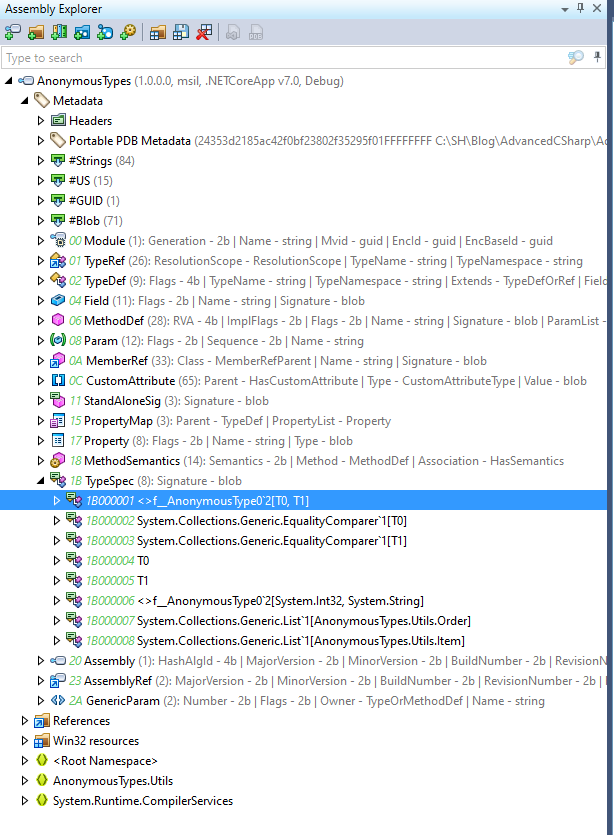
Task: Expand the #Blob heap node
Action: coord(40,220)
